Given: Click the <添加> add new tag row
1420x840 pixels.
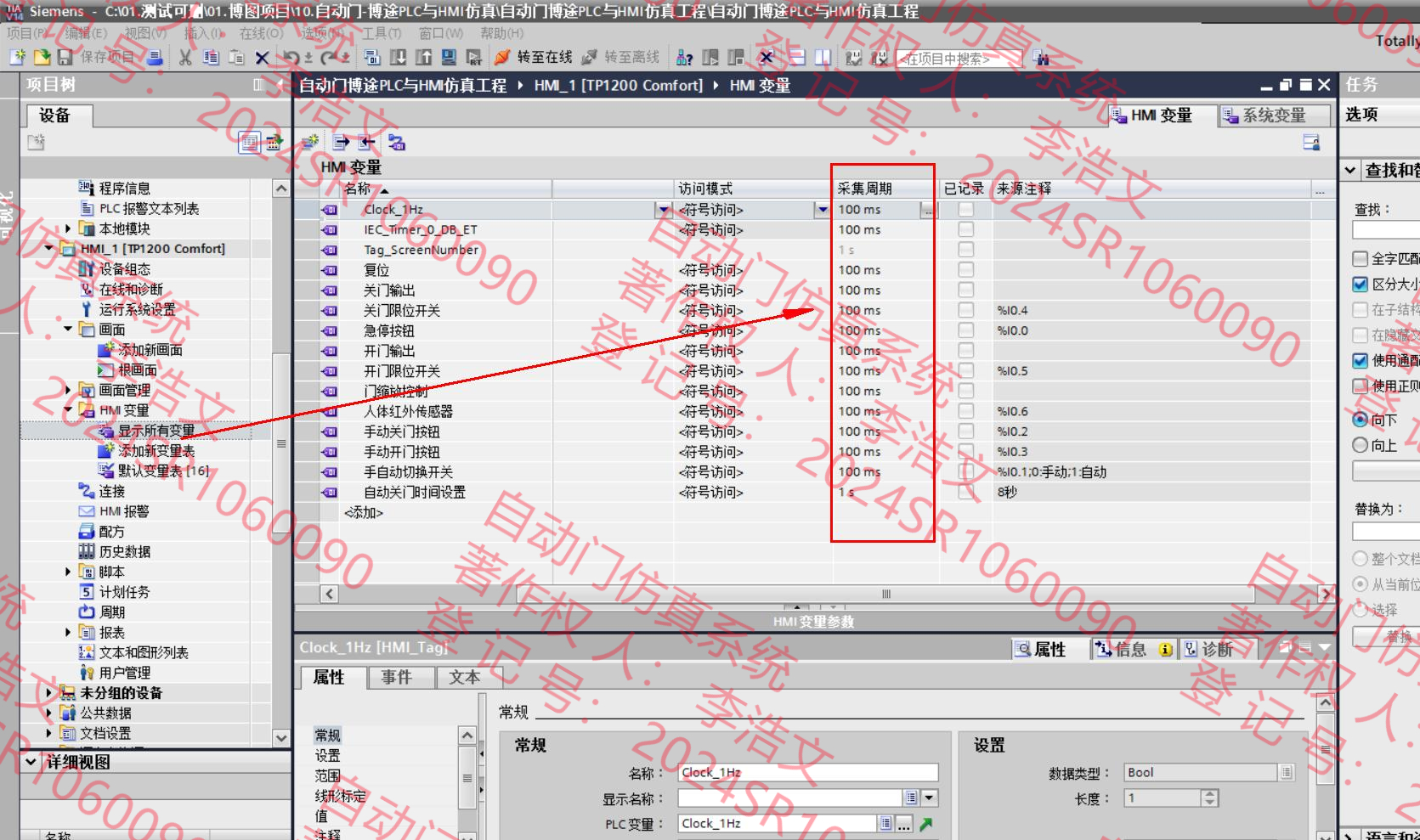Looking at the screenshot, I should pos(364,512).
